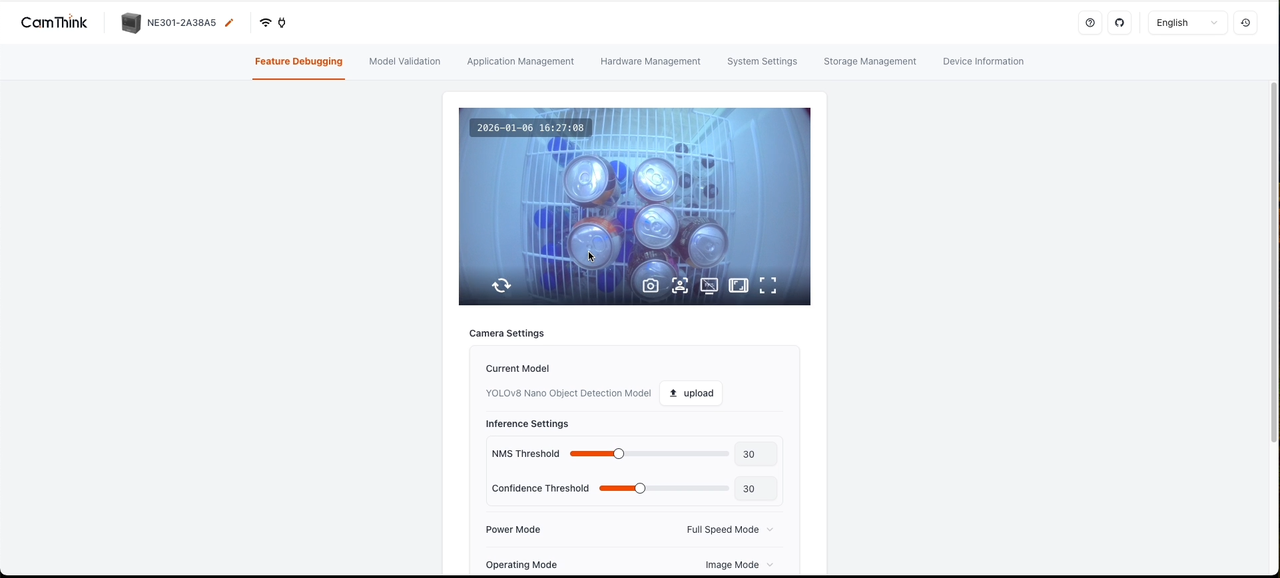Viewport: 1280px width, 578px height.
Task: Click the history clock icon
Action: [1245, 23]
